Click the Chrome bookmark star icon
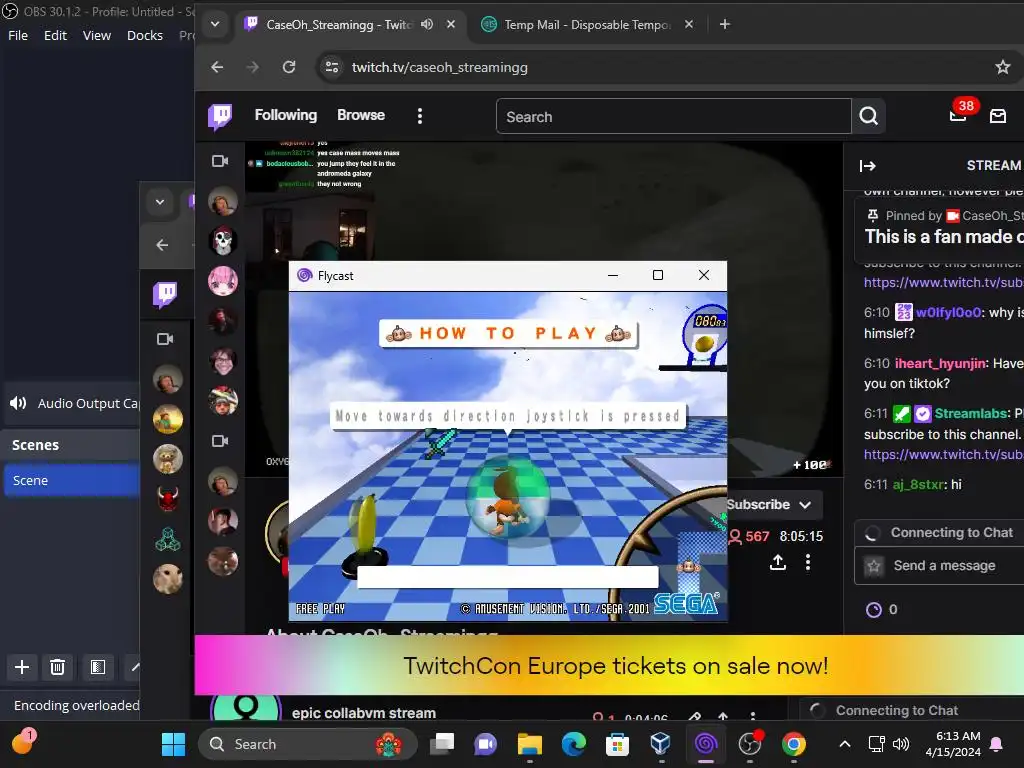 pos(1002,67)
